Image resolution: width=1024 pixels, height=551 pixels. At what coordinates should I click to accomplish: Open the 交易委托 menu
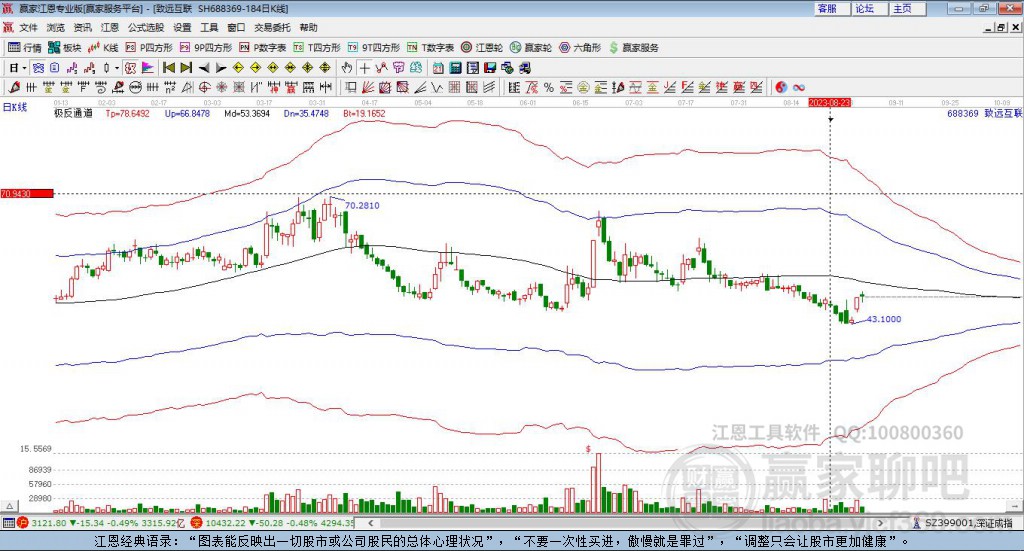272,27
